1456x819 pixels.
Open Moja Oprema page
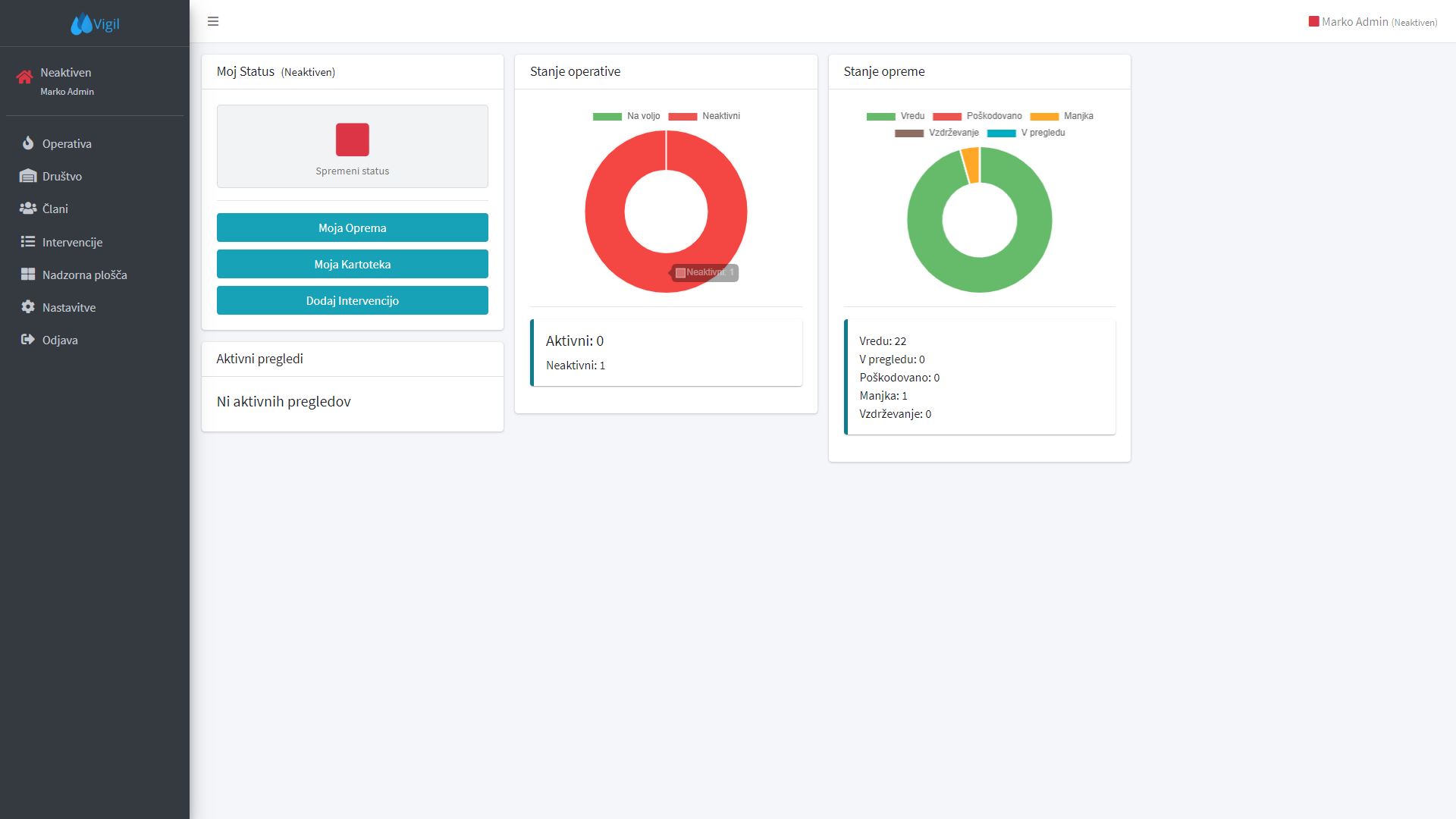coord(352,227)
